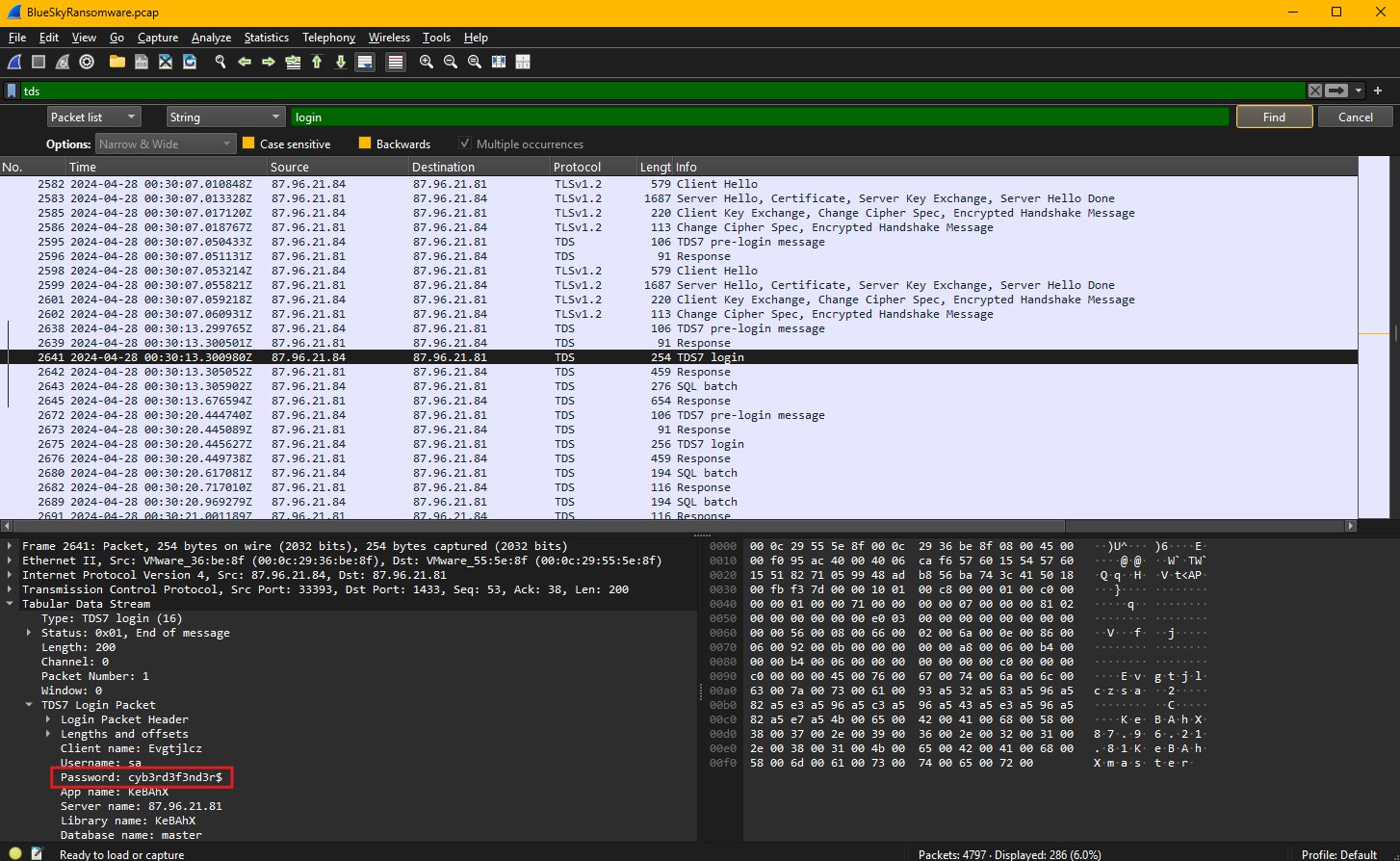Expand the Login Packet Header tree node
Image resolution: width=1400 pixels, height=861 pixels.
(x=49, y=719)
